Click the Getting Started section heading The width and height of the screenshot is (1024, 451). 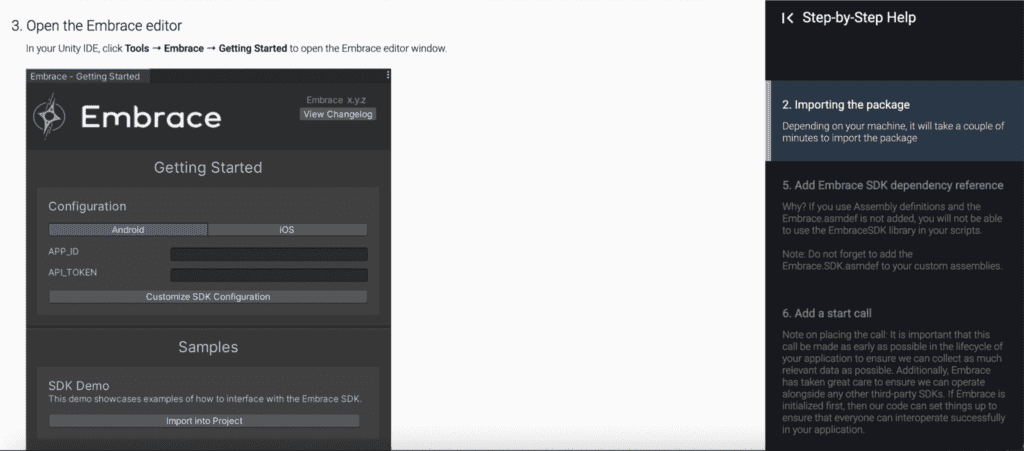click(x=208, y=168)
